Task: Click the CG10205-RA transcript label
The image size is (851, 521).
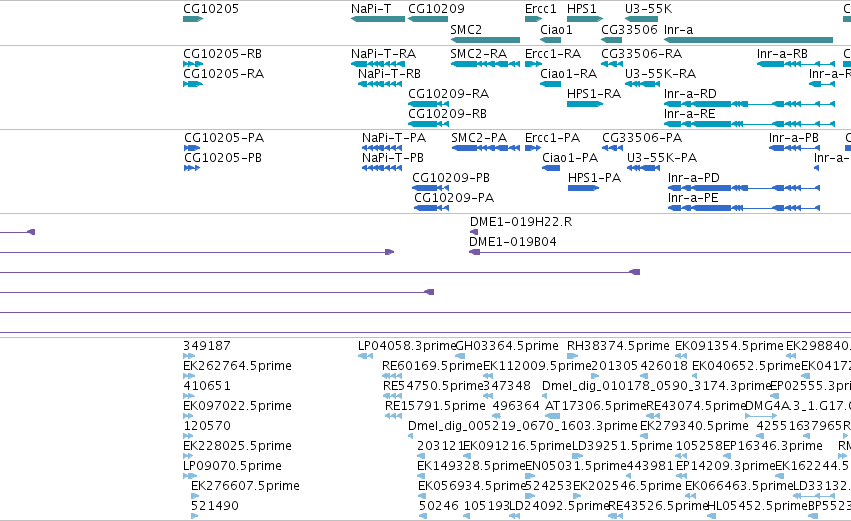Action: [224, 74]
